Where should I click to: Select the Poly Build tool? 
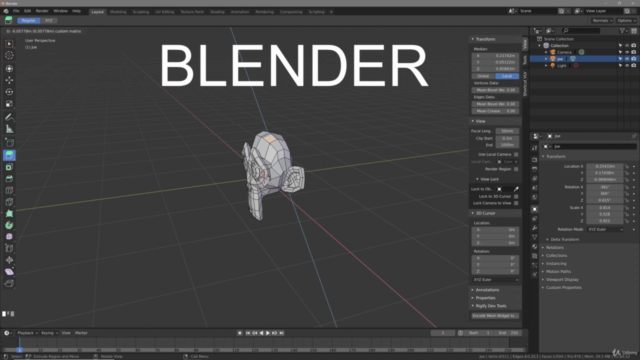(x=9, y=213)
